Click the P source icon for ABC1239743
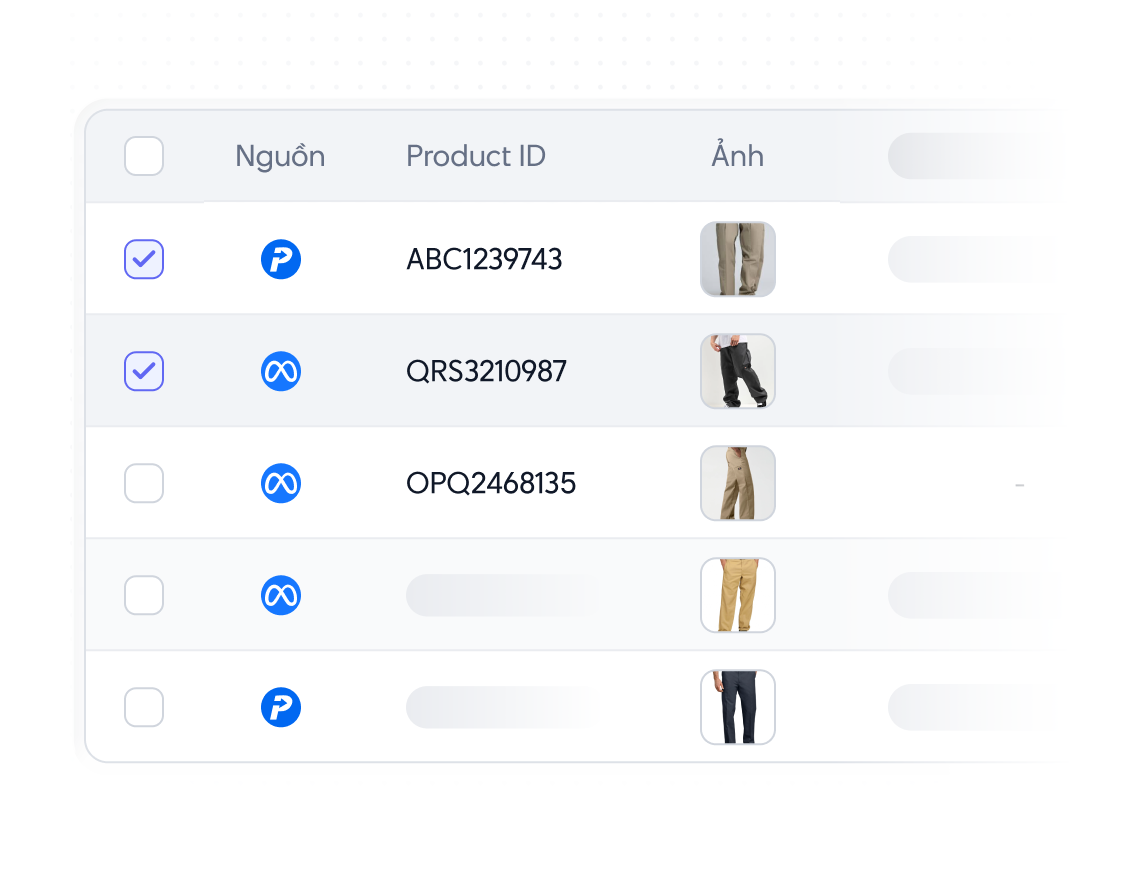Screen dimensions: 1140x872 (281, 259)
